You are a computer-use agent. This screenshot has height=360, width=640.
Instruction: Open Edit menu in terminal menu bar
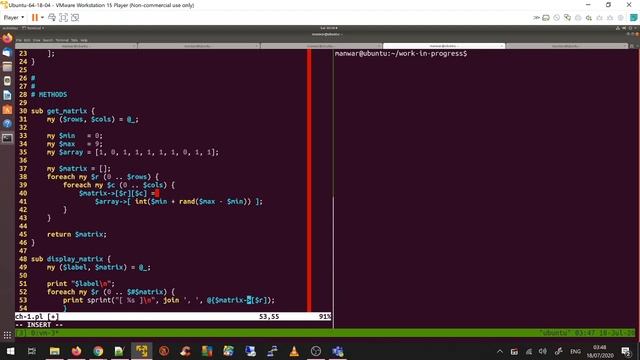27,40
